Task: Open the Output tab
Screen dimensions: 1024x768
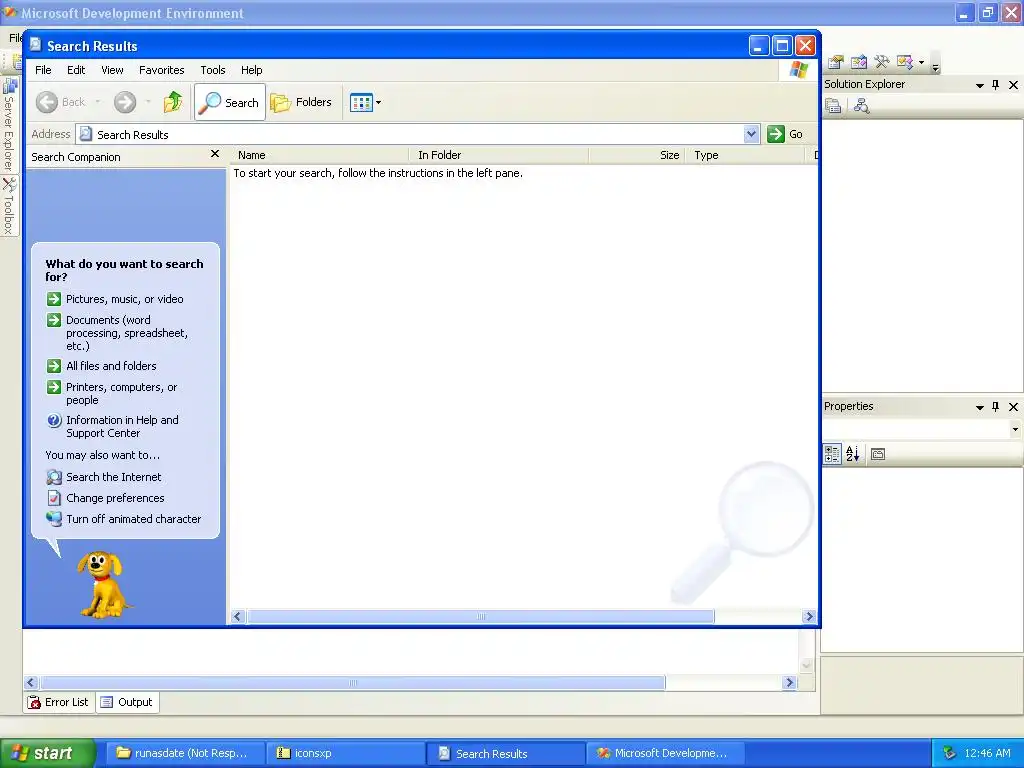Action: [127, 703]
